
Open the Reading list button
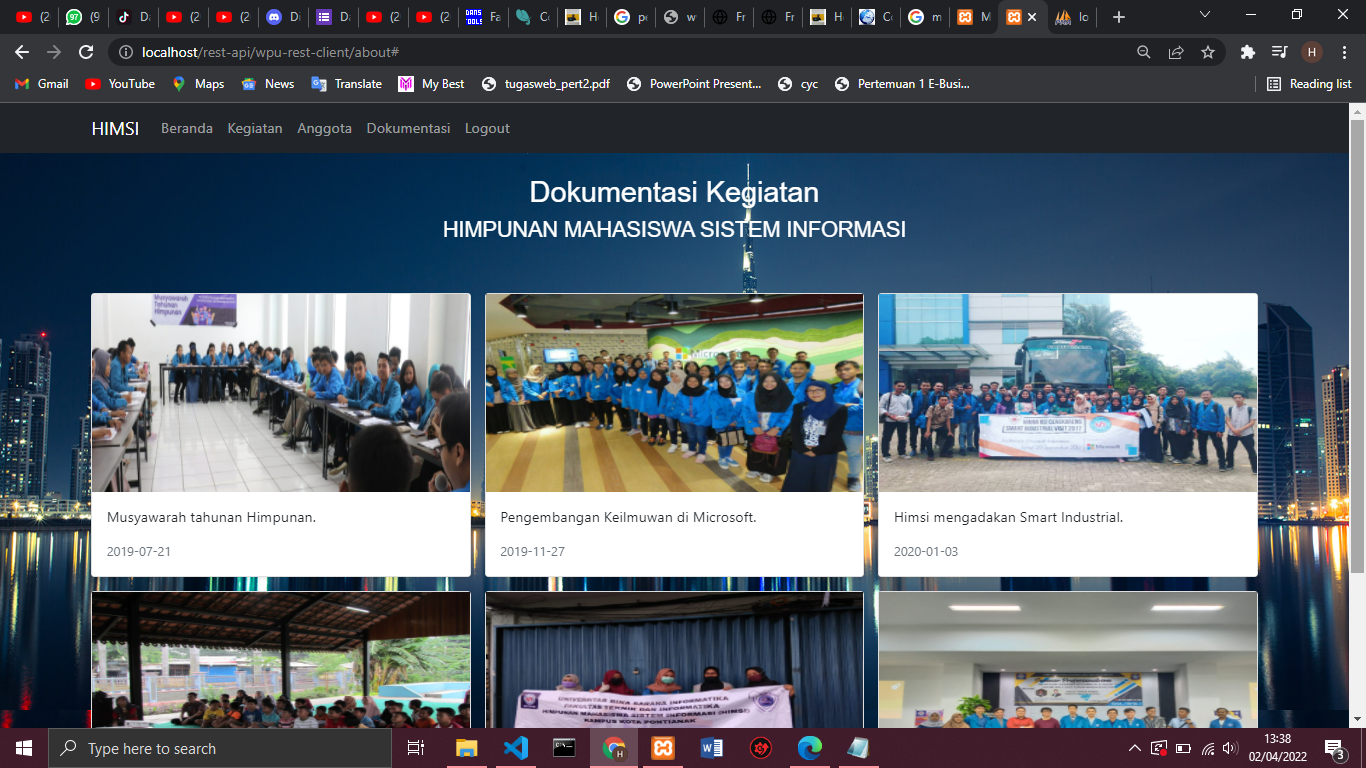(1309, 84)
